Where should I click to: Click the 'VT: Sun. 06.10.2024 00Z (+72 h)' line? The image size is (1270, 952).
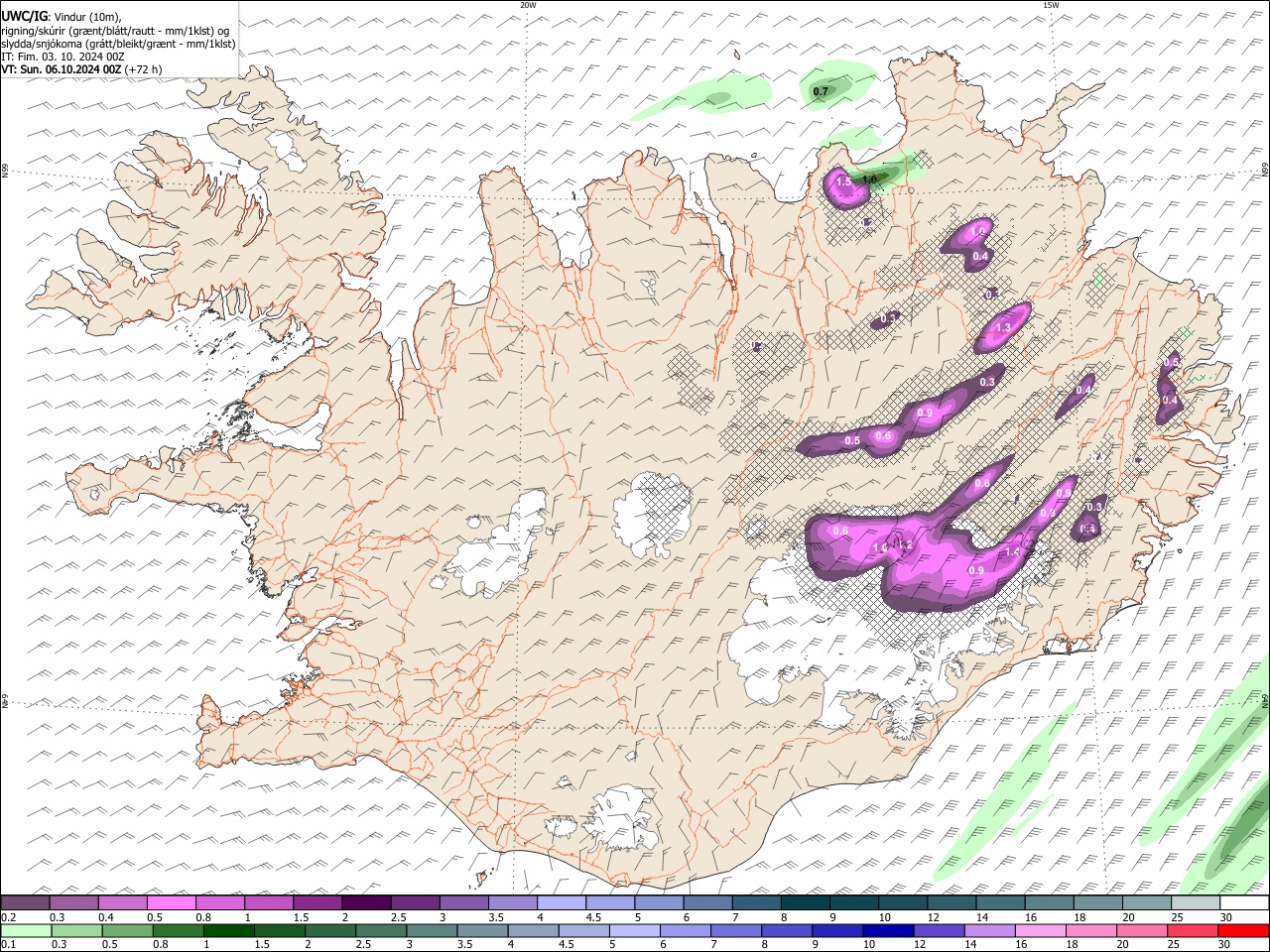pos(81,69)
